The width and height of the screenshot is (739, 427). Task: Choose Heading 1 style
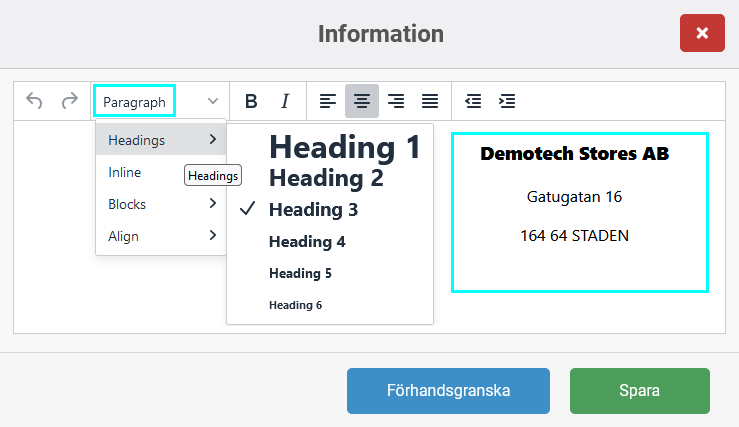click(x=344, y=148)
